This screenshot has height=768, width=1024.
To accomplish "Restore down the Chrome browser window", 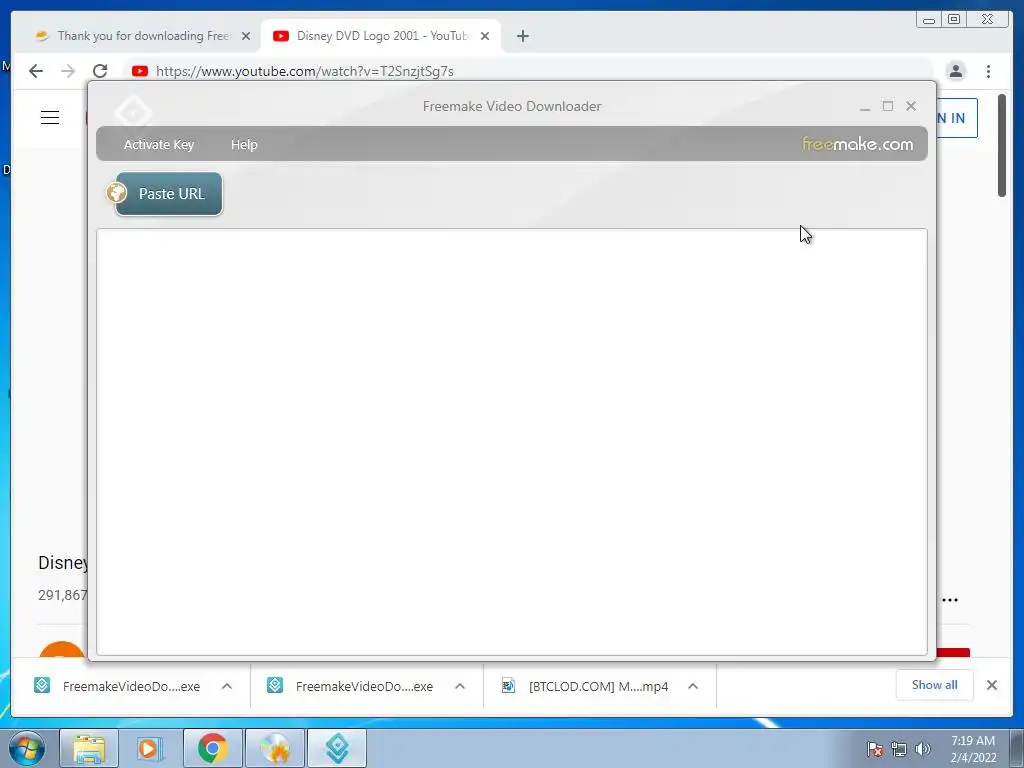I will click(x=954, y=20).
